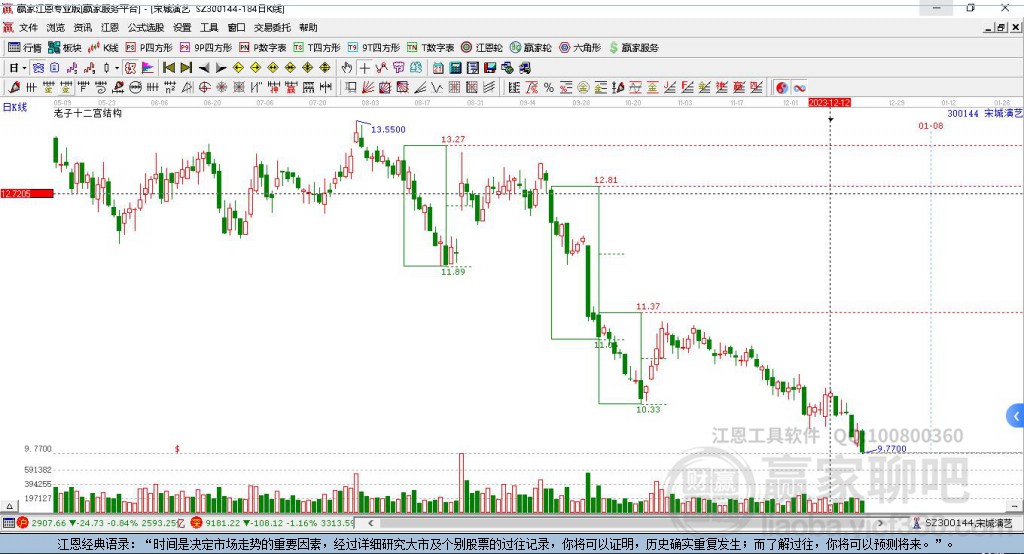Click the 日K线 period label

click(x=14, y=108)
